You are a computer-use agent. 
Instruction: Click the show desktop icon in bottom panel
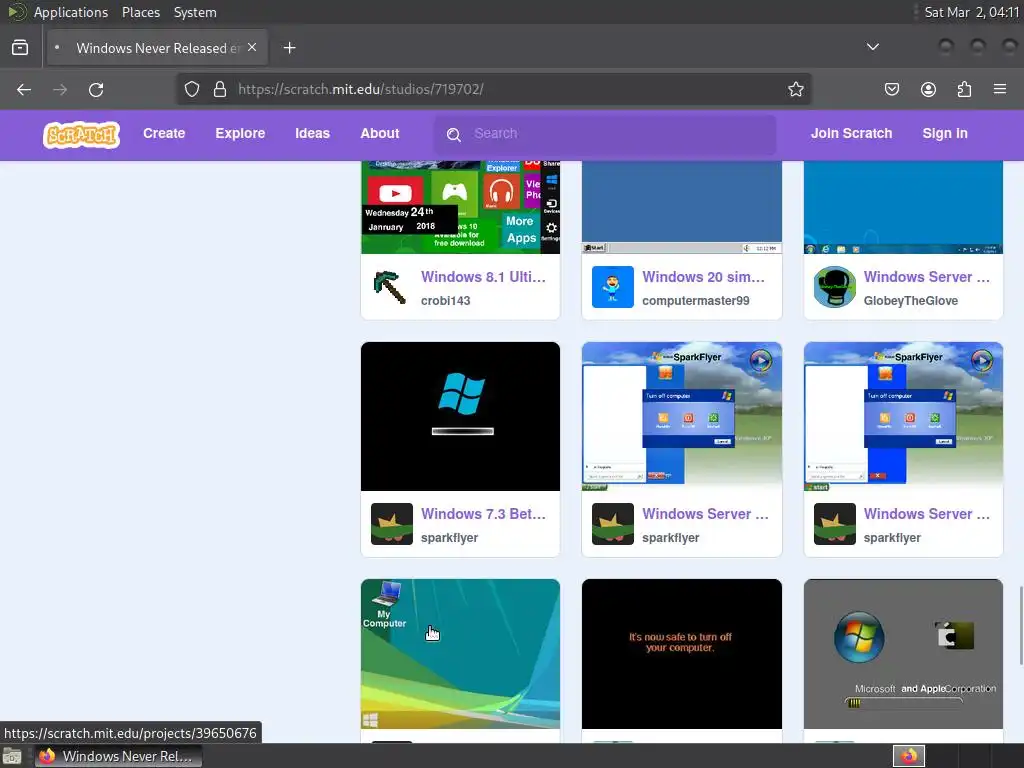(12, 757)
